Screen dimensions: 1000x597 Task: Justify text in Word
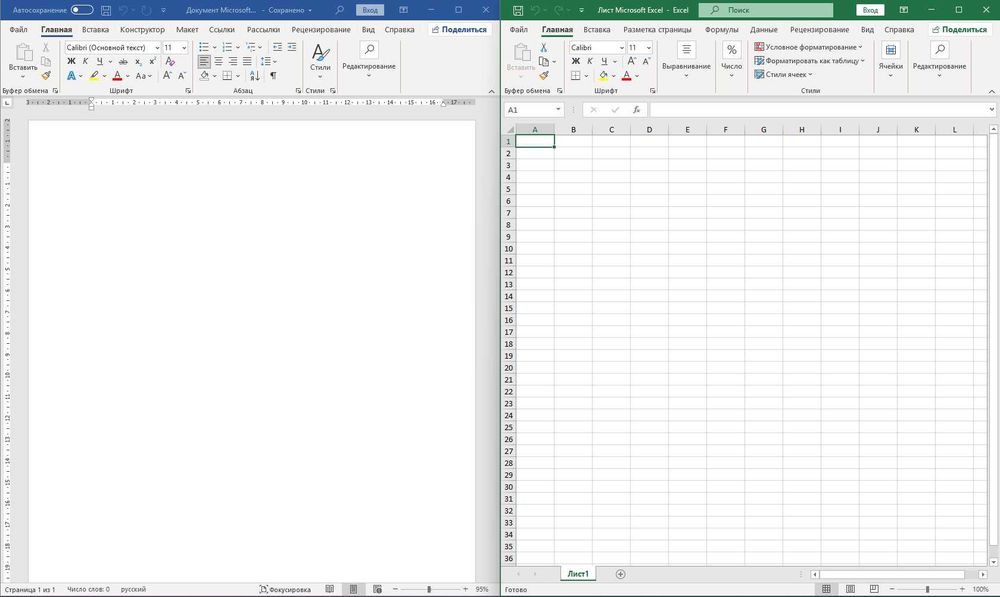[247, 61]
